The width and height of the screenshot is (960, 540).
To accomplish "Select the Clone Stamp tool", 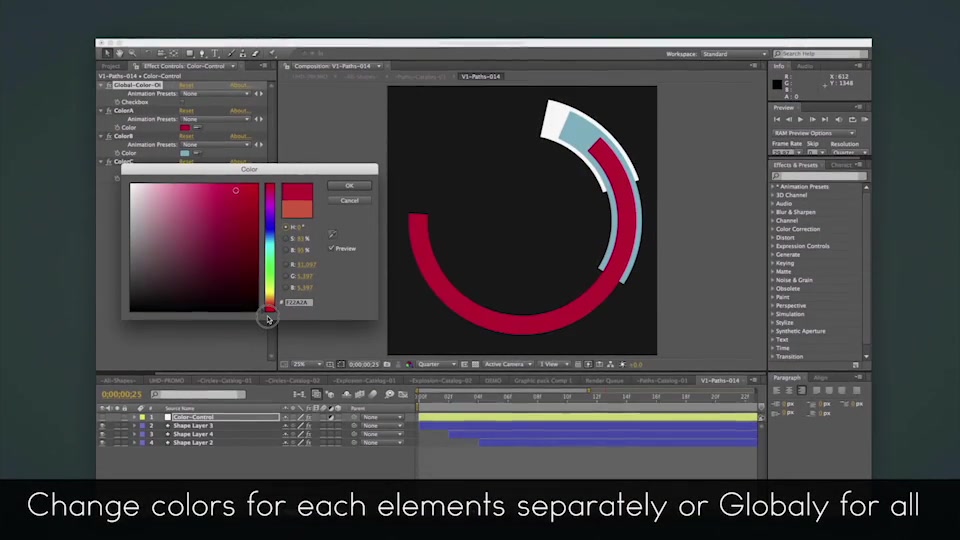I will pyautogui.click(x=242, y=54).
